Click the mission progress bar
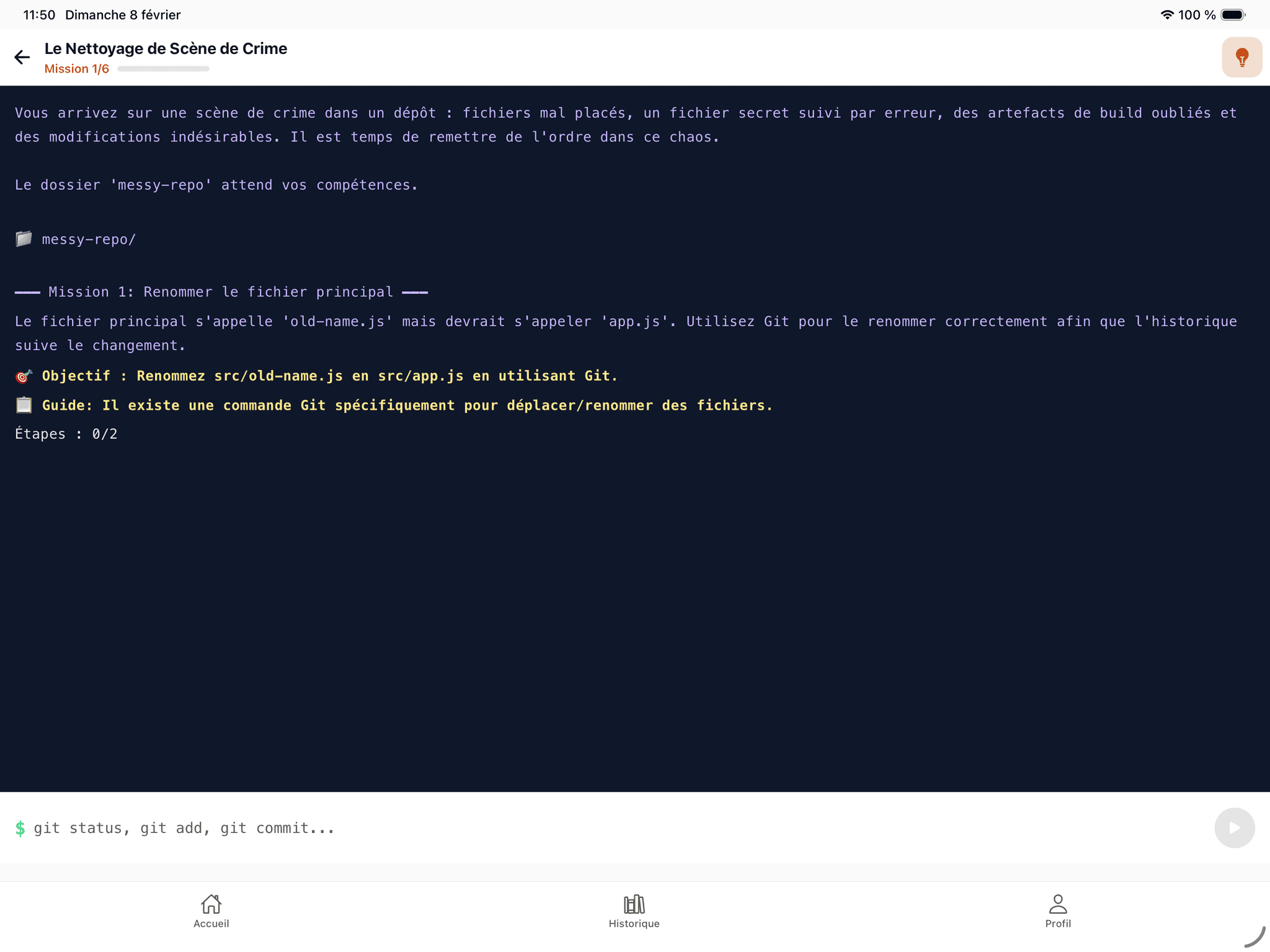The image size is (1270, 952). (163, 68)
